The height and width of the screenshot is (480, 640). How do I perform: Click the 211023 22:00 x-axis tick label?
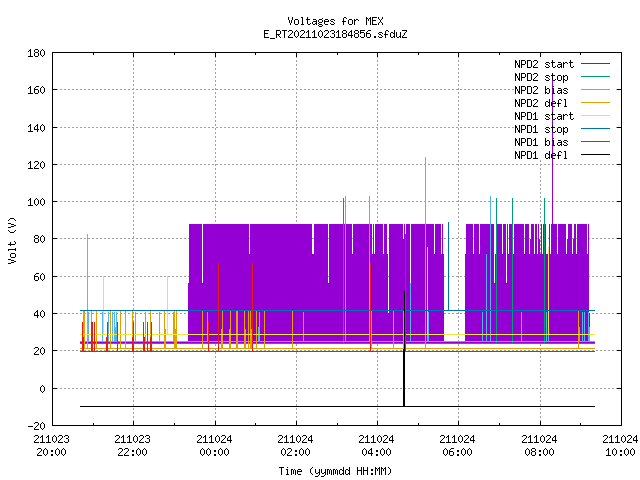click(x=132, y=446)
